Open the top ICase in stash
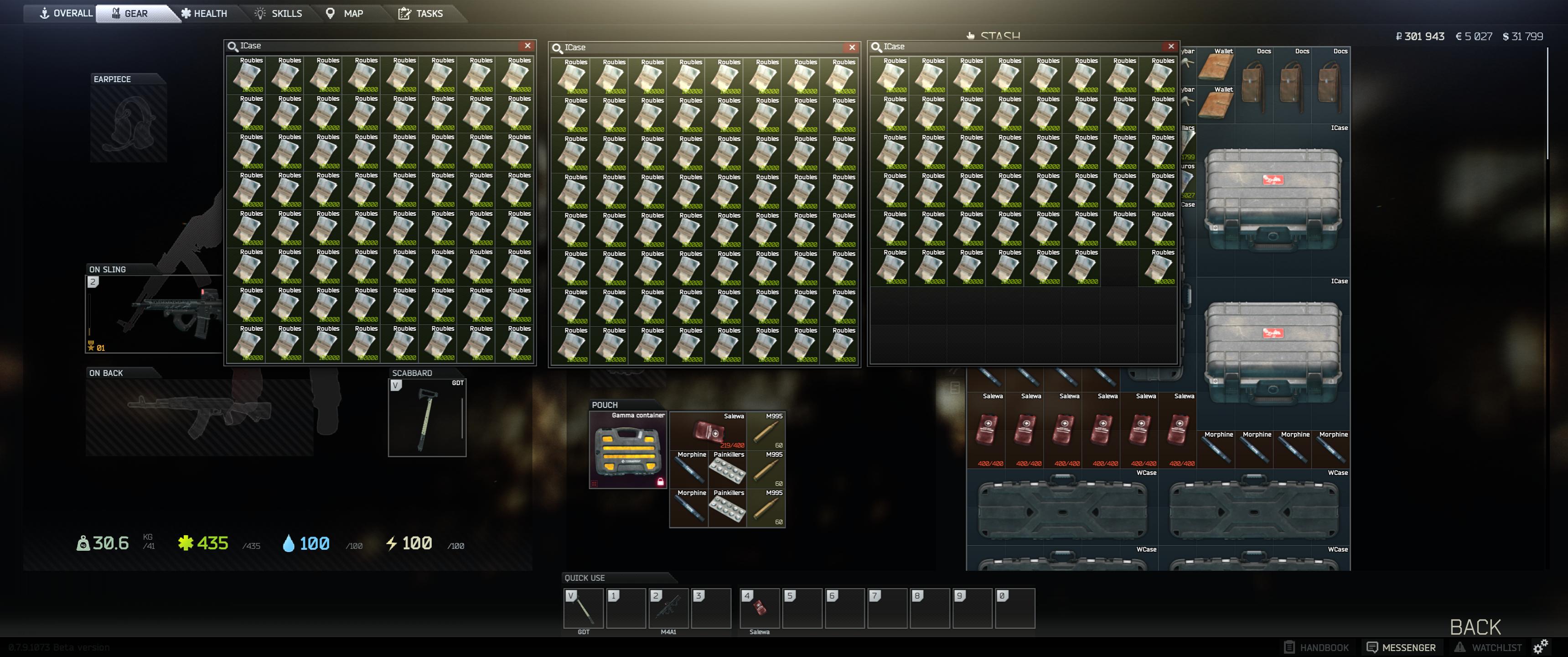This screenshot has width=1568, height=657. (x=1273, y=201)
